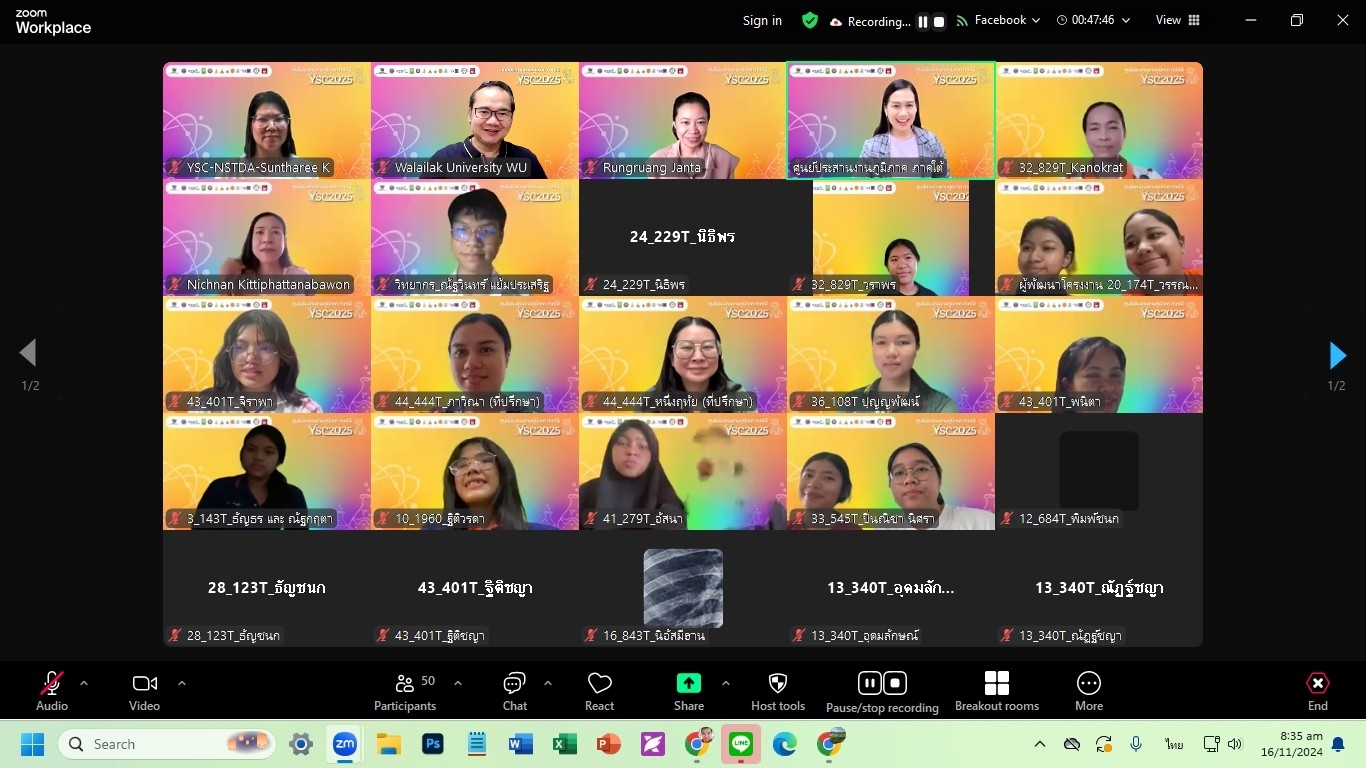Open the React emoji menu
Viewport: 1366px width, 768px height.
(599, 691)
